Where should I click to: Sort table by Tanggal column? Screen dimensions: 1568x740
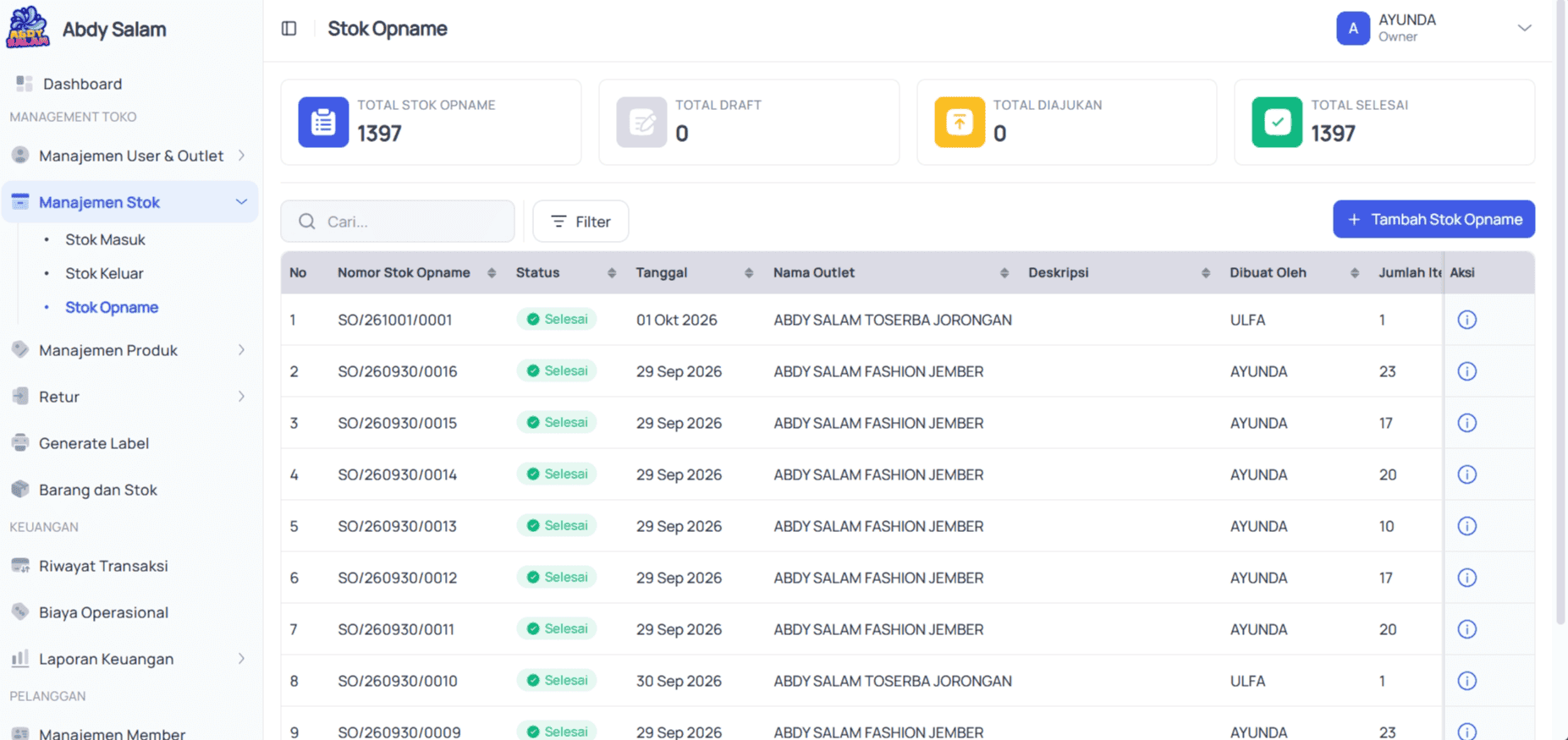tap(749, 273)
